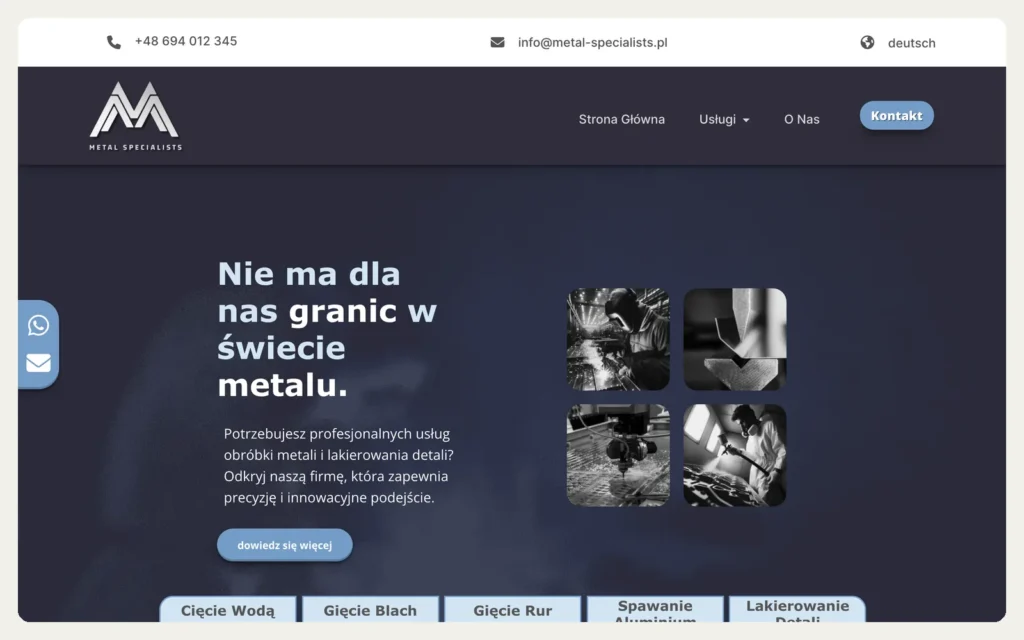Select the Gięcie Rur tab
The image size is (1024, 640).
pyautogui.click(x=513, y=610)
